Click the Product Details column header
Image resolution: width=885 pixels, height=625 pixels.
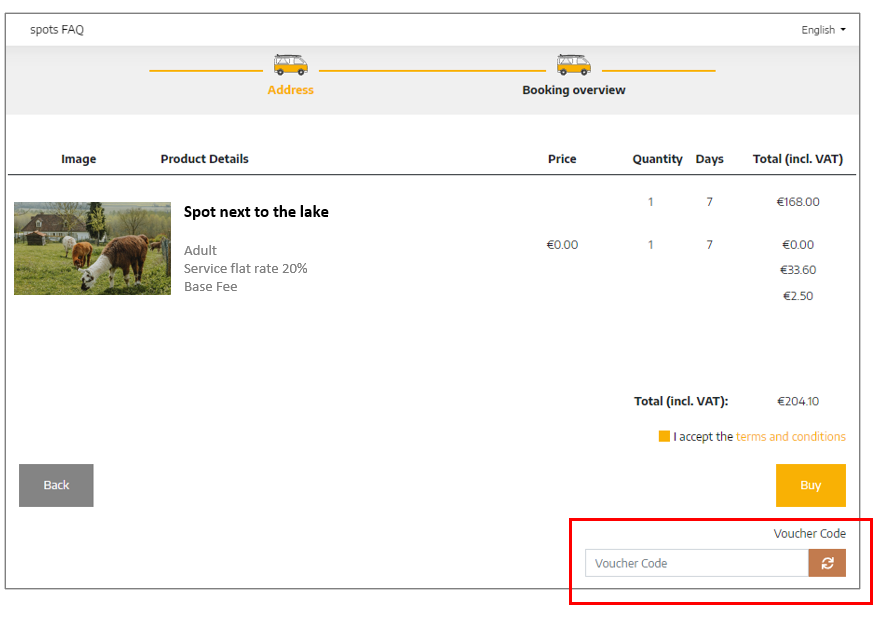[204, 159]
